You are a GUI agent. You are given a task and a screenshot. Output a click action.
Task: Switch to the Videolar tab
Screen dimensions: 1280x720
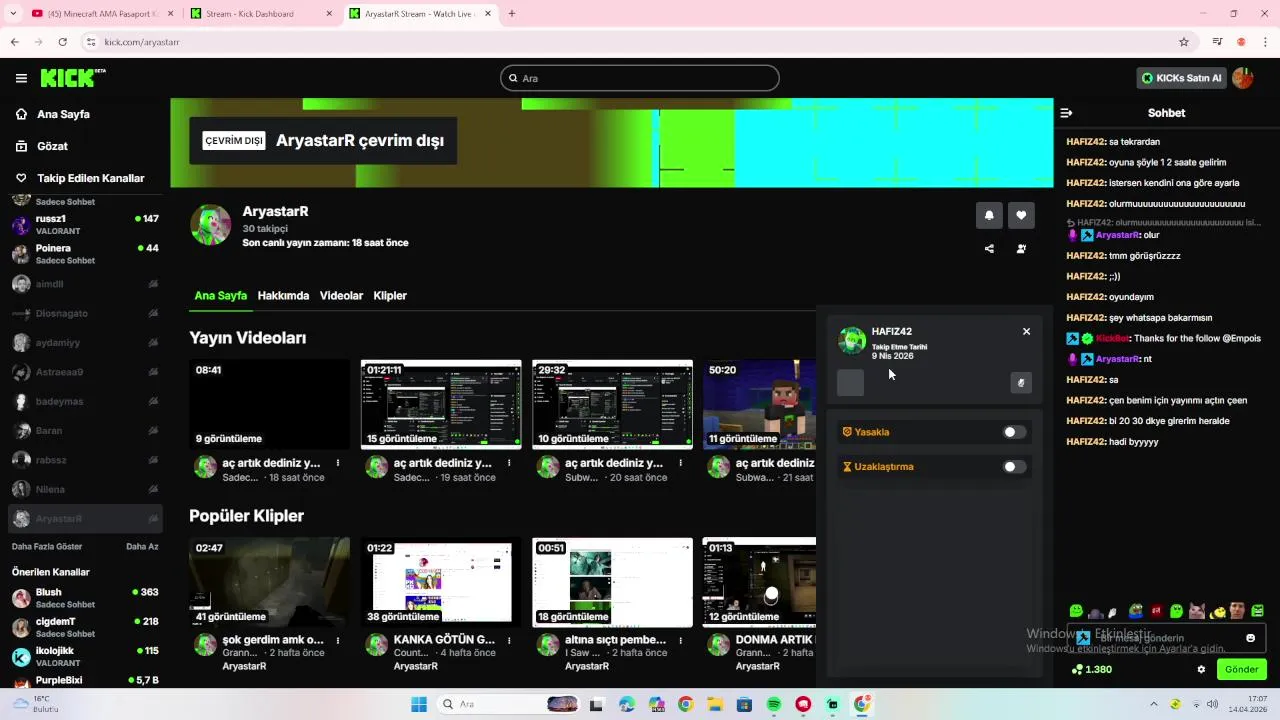341,296
